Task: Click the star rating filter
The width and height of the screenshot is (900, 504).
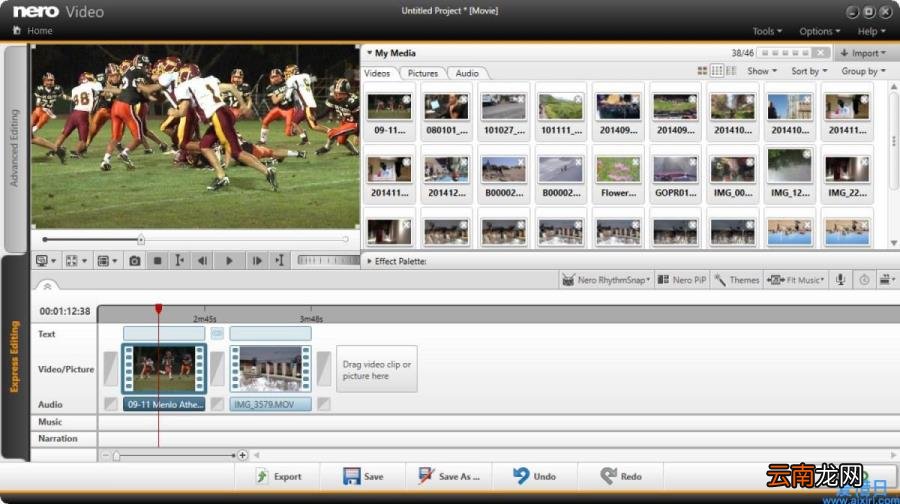Action: (x=785, y=53)
